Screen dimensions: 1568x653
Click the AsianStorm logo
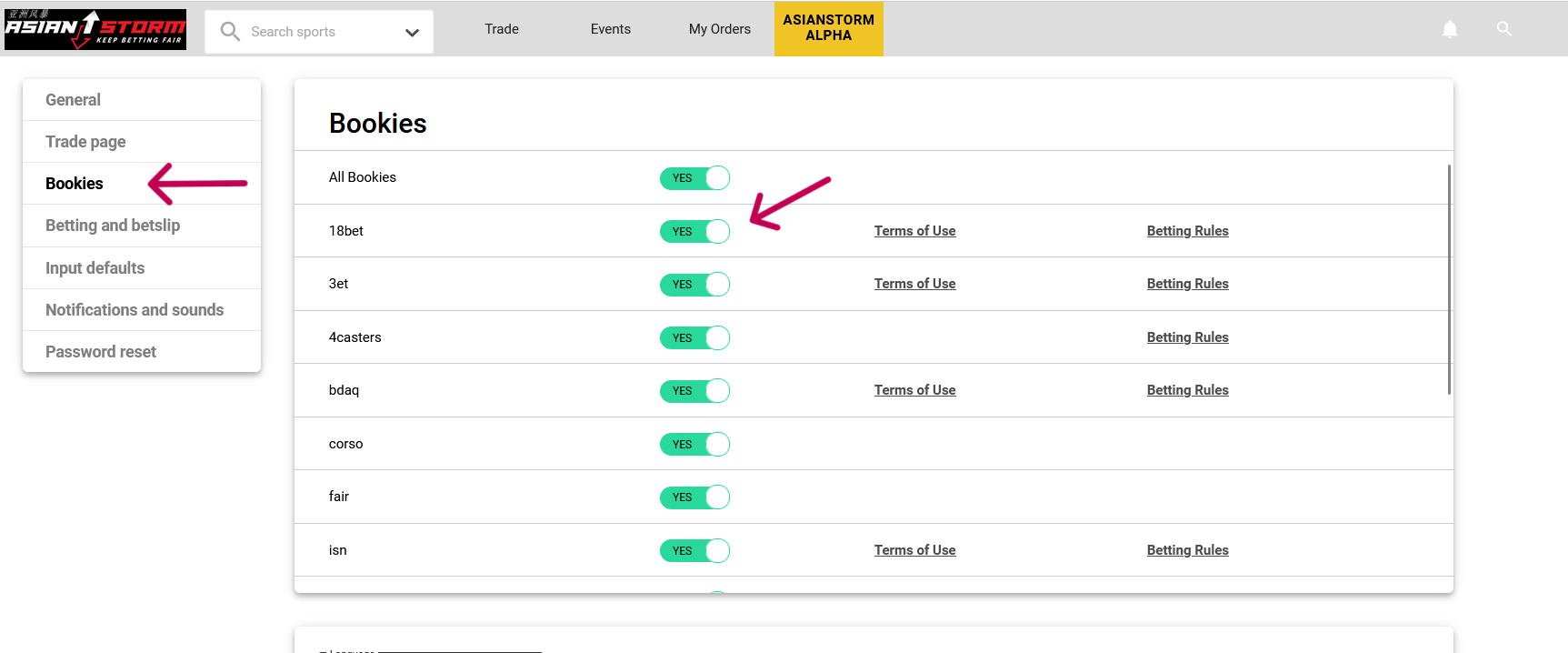point(95,29)
